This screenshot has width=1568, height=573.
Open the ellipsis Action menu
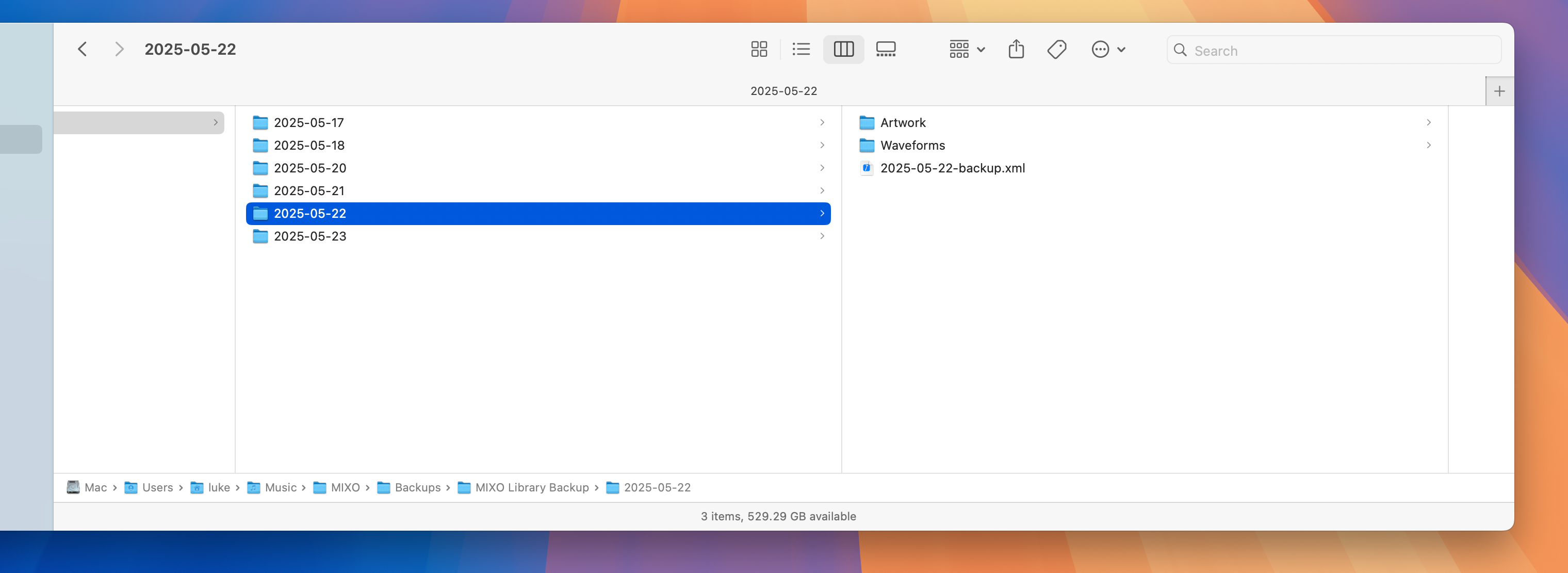click(x=1108, y=50)
